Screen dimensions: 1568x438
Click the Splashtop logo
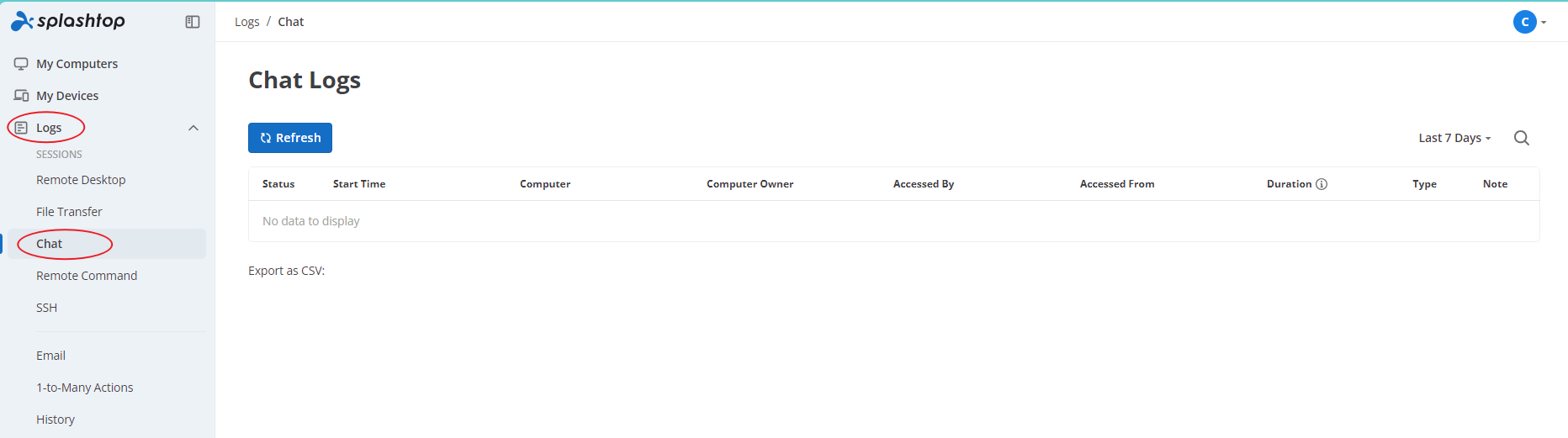tap(68, 21)
